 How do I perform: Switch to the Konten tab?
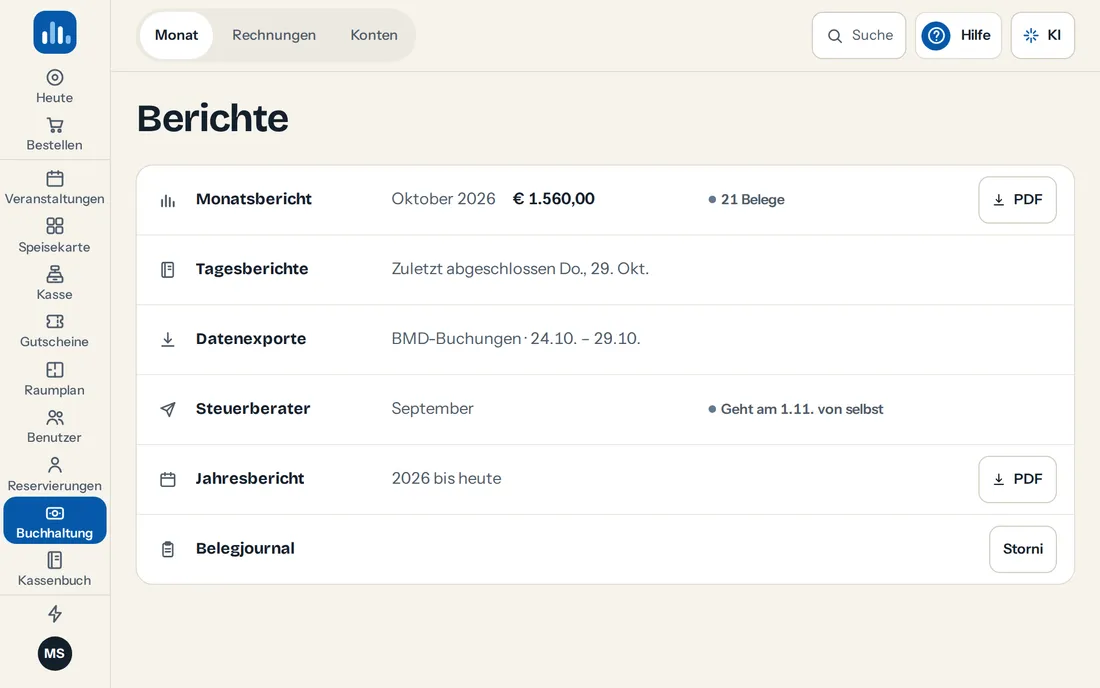pos(374,35)
